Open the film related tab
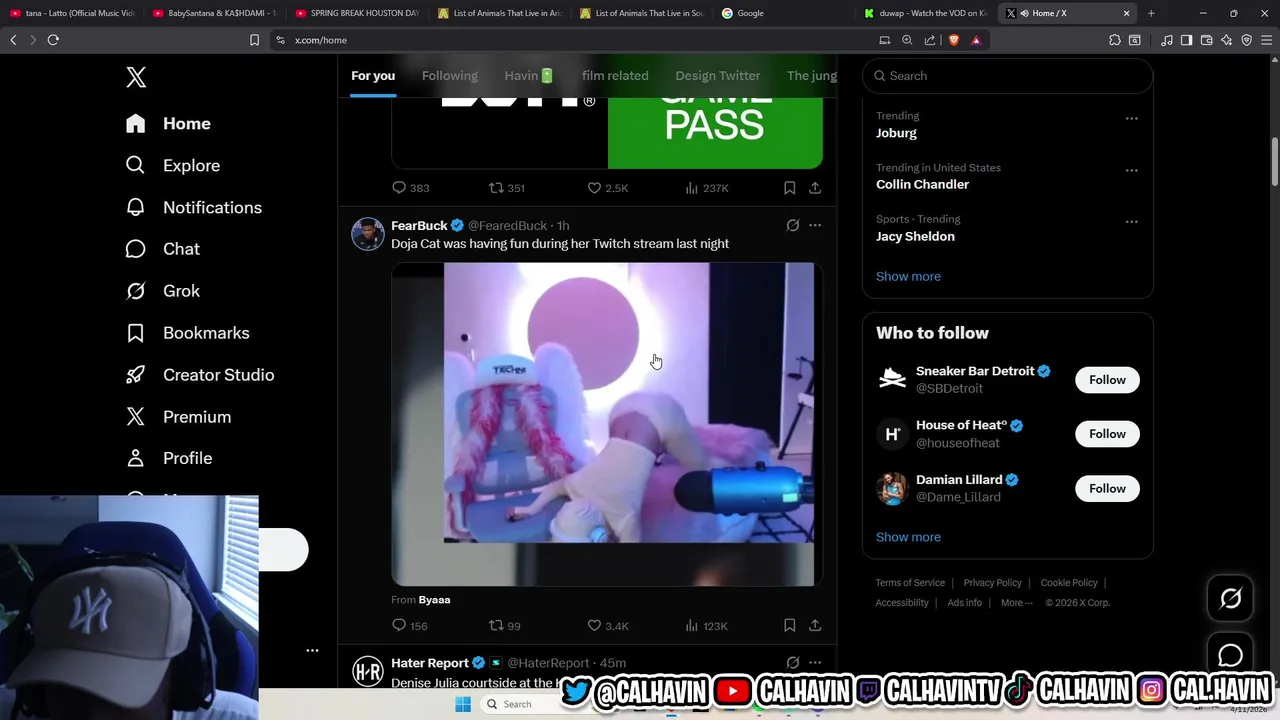The image size is (1280, 720). 615,76
